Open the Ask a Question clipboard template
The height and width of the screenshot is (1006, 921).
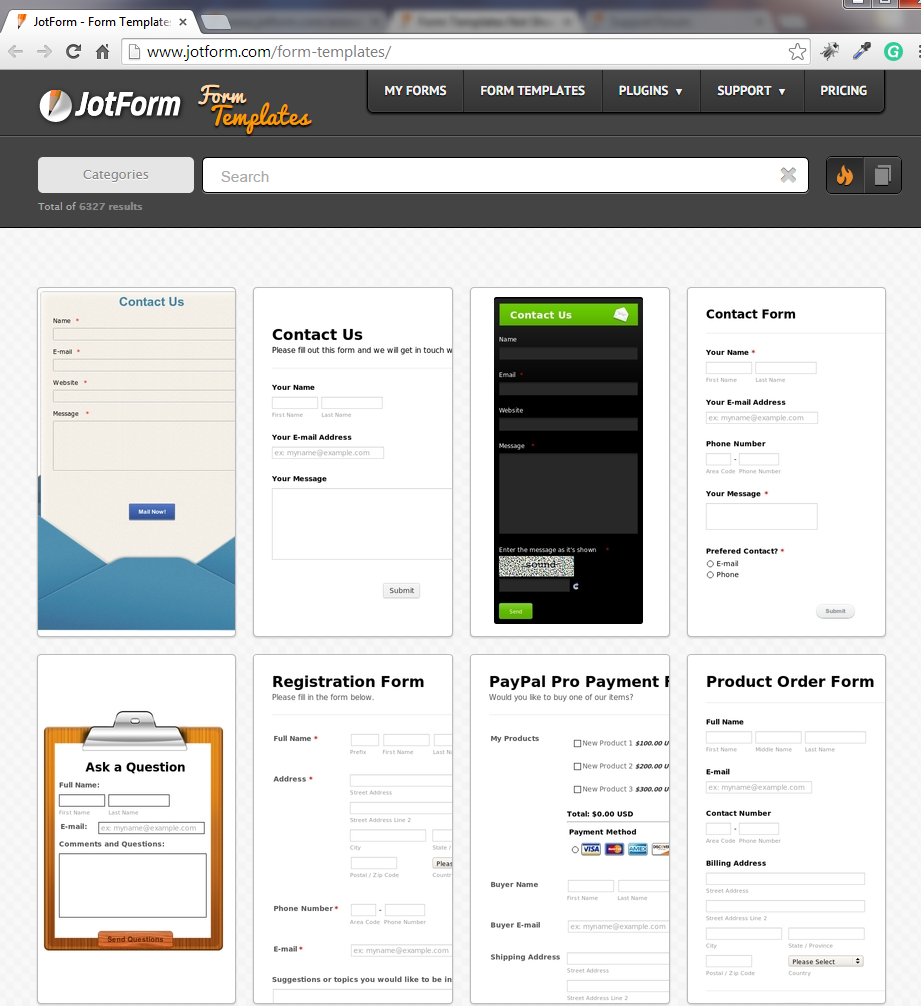click(136, 829)
